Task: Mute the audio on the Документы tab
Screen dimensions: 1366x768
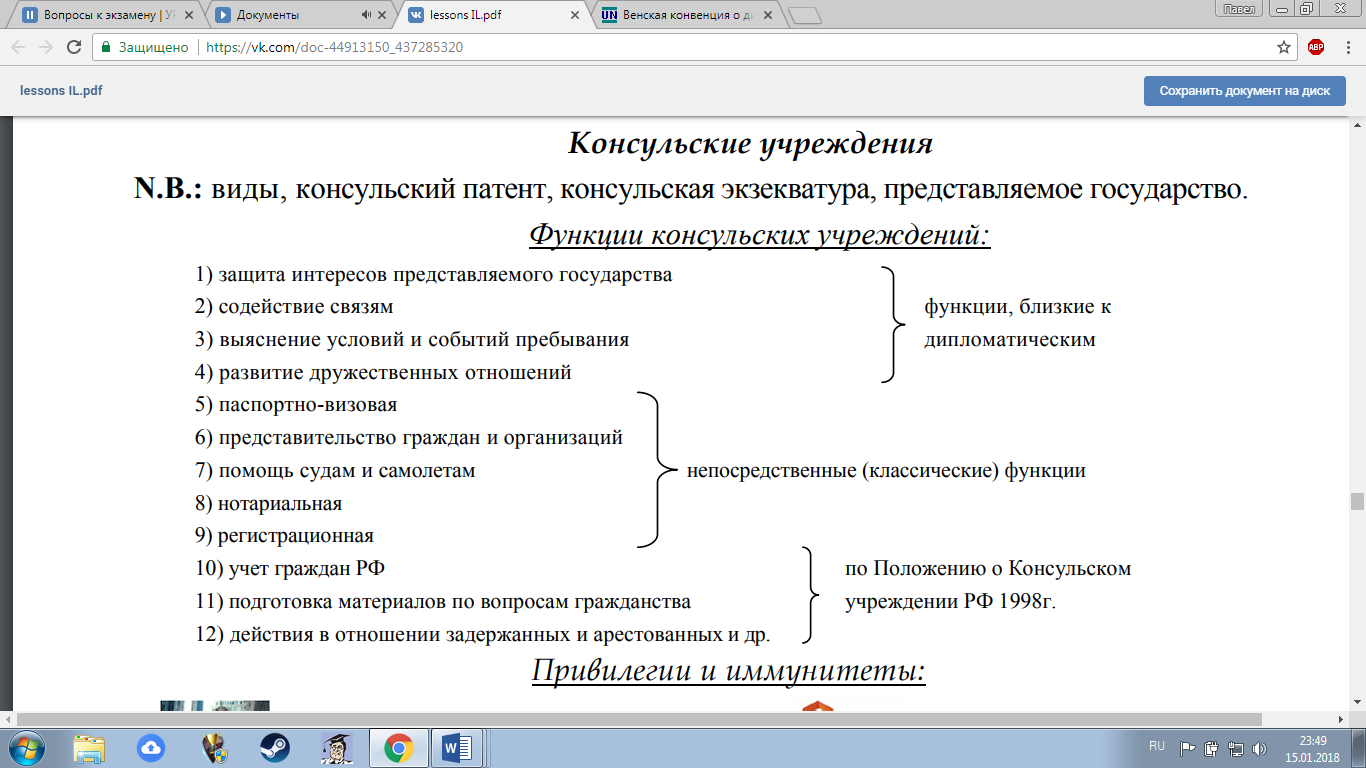Action: click(366, 15)
